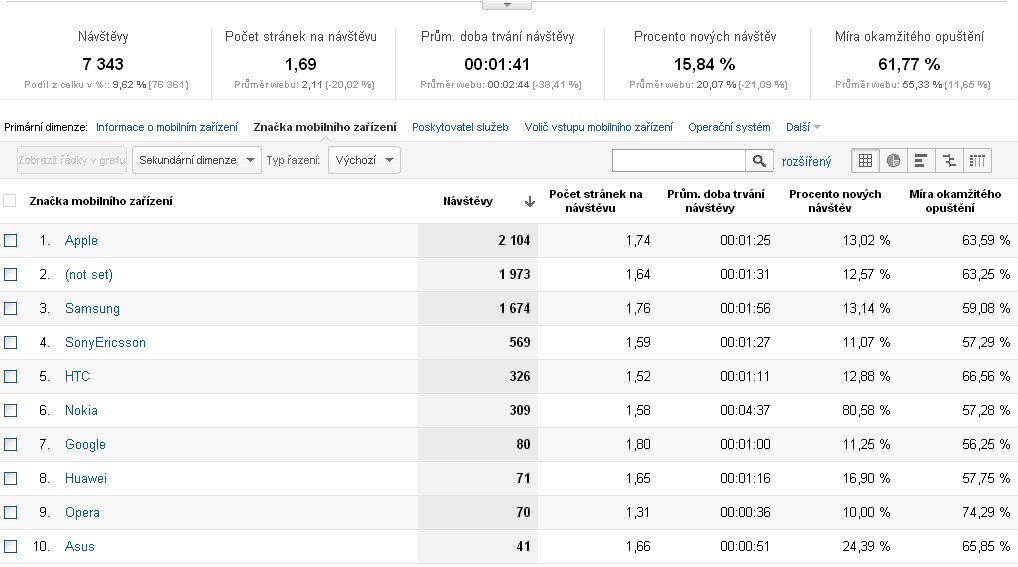Image resolution: width=1018 pixels, height=567 pixels.
Task: Click the search magnifier button
Action: (759, 160)
